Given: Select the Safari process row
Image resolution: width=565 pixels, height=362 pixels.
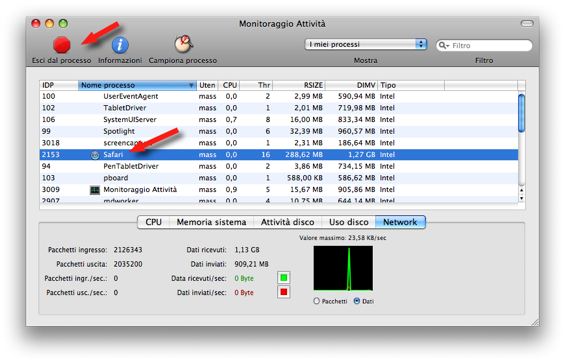Looking at the screenshot, I should coord(279,155).
